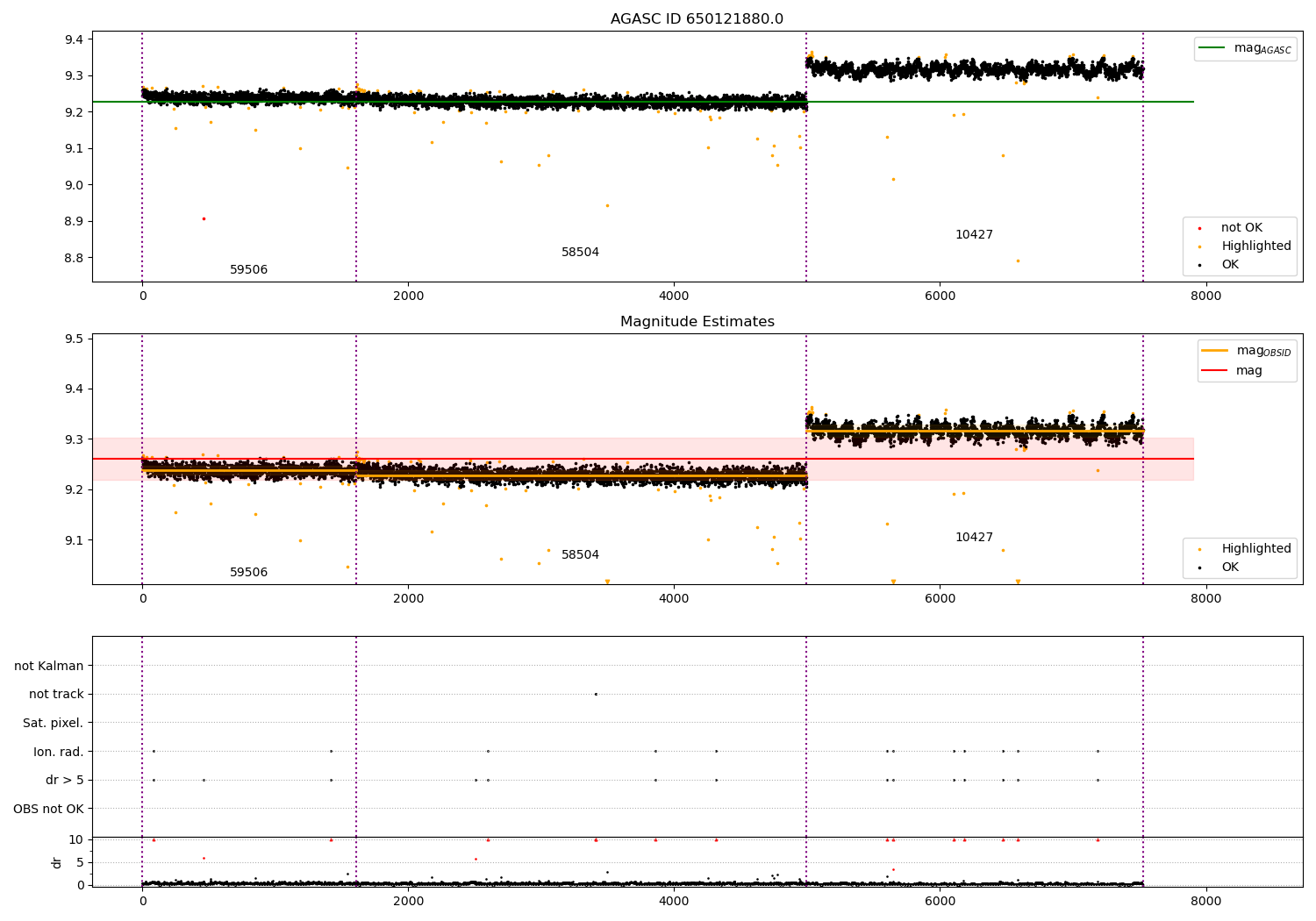The image size is (1316, 921).
Task: Click the green mag AGASC legend line sample
Action: click(x=1212, y=48)
